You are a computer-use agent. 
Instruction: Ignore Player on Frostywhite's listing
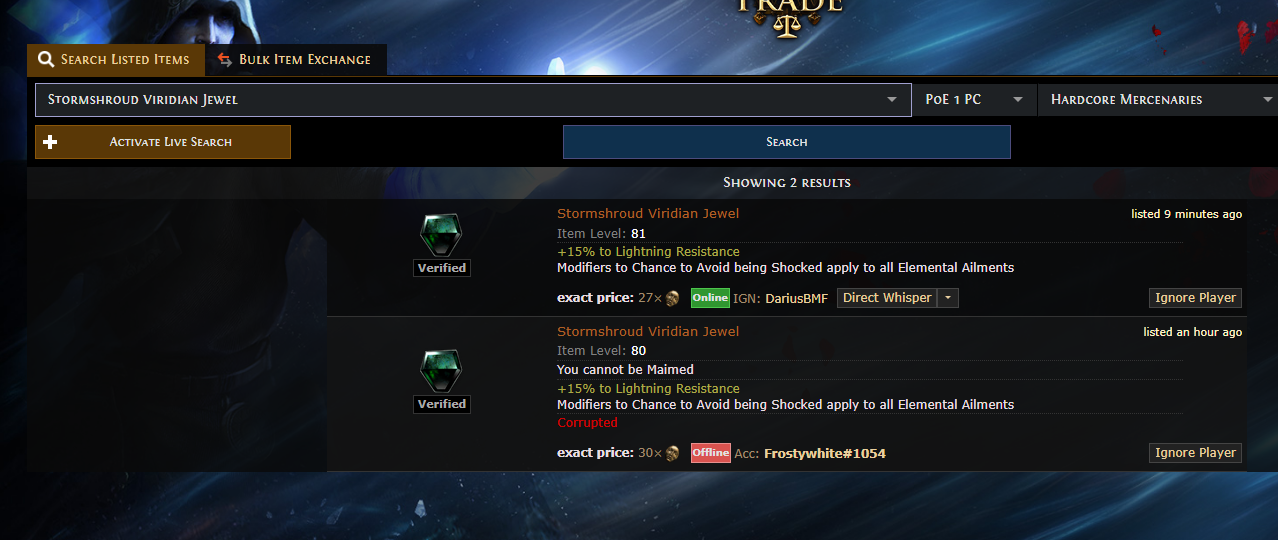[x=1195, y=453]
